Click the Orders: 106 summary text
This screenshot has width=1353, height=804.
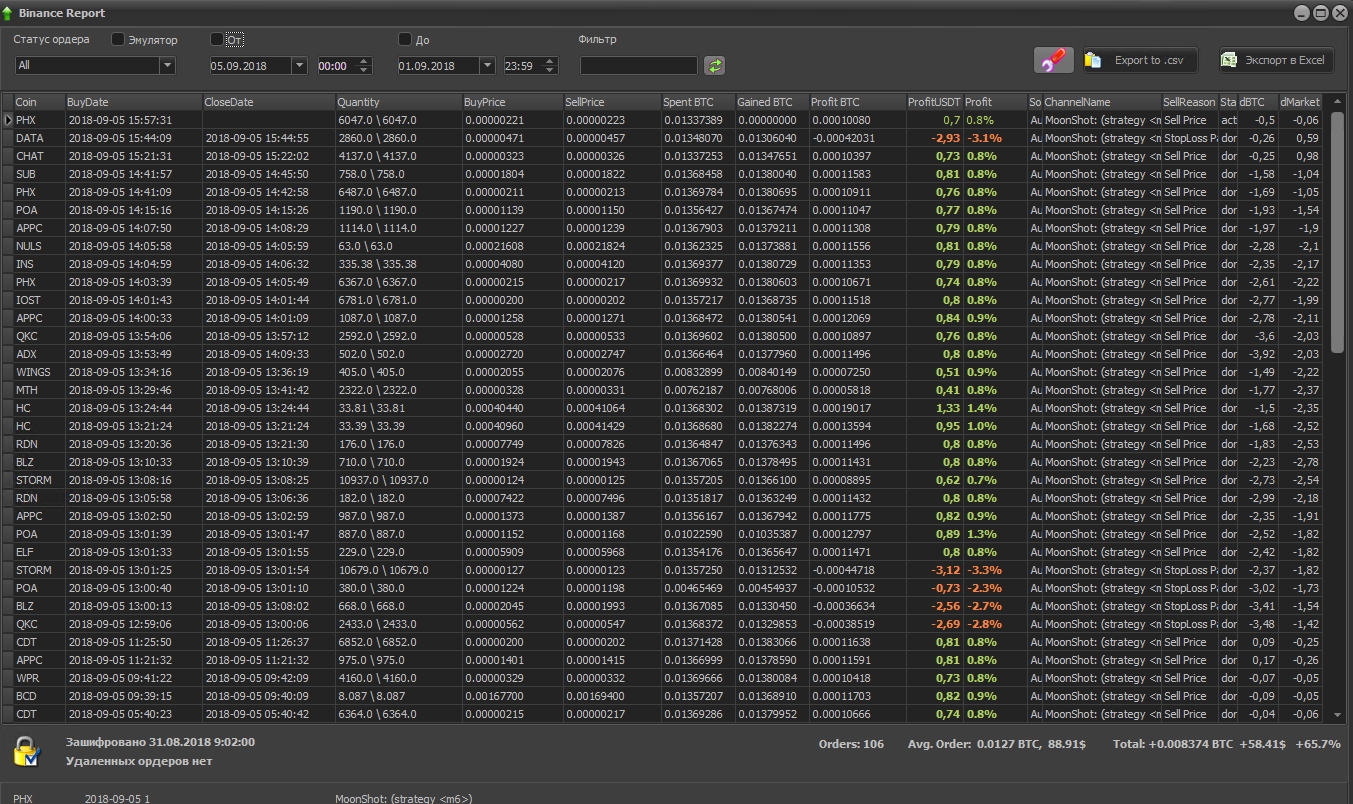click(x=851, y=744)
